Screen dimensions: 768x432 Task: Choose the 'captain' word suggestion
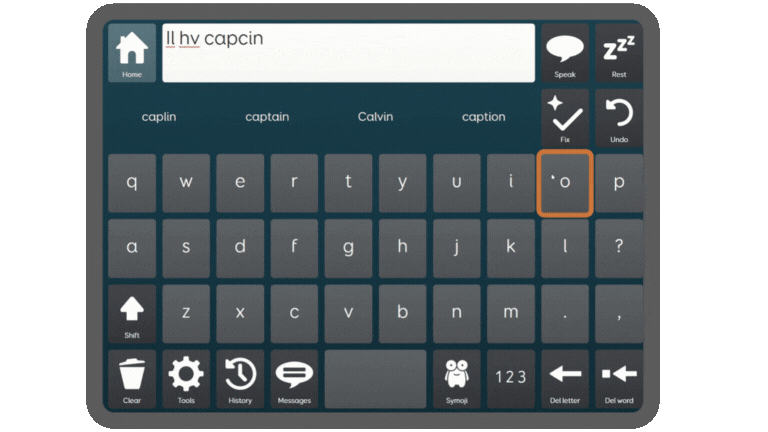(x=267, y=117)
